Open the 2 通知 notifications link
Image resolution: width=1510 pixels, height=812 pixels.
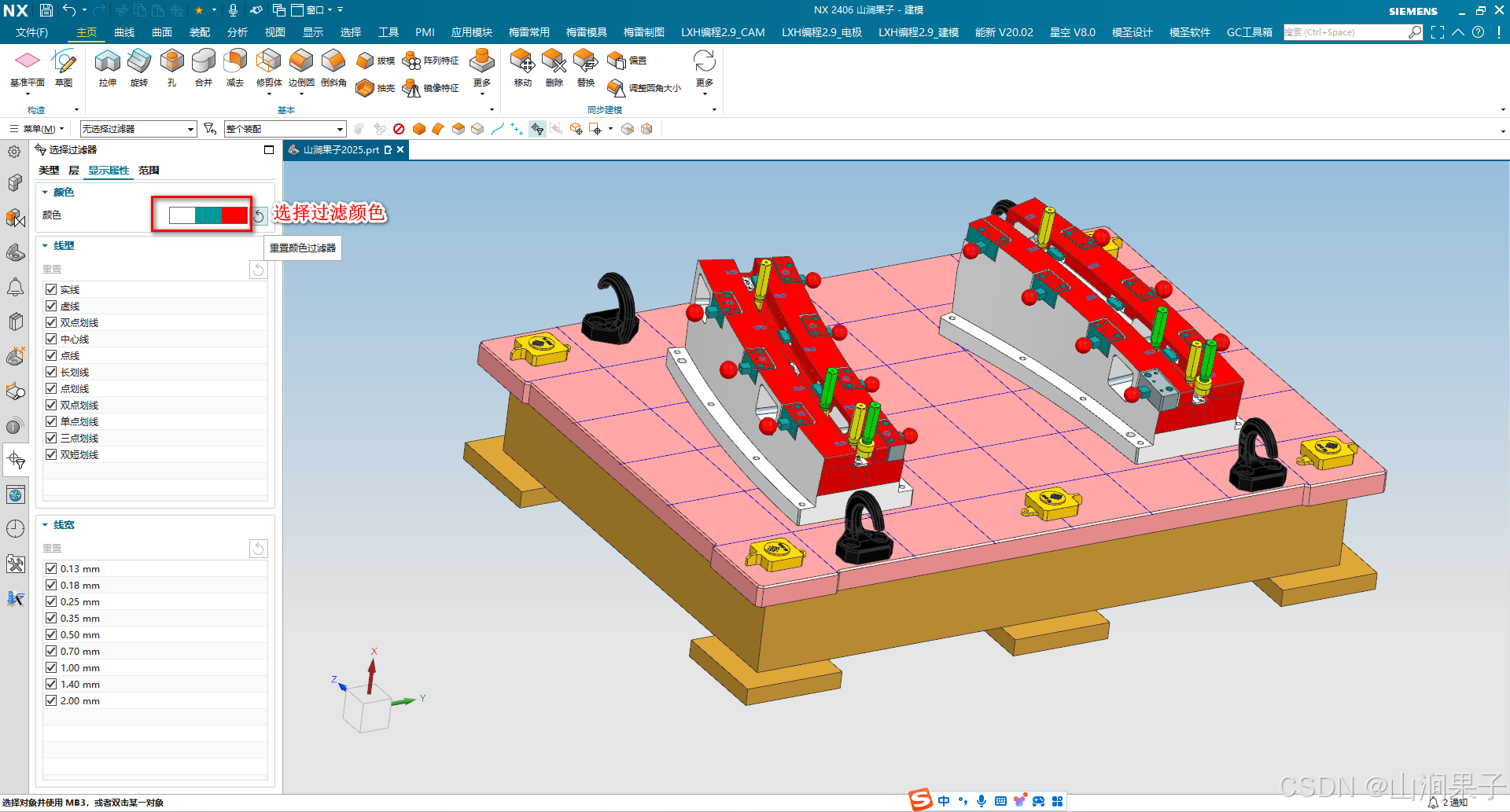[x=1449, y=802]
